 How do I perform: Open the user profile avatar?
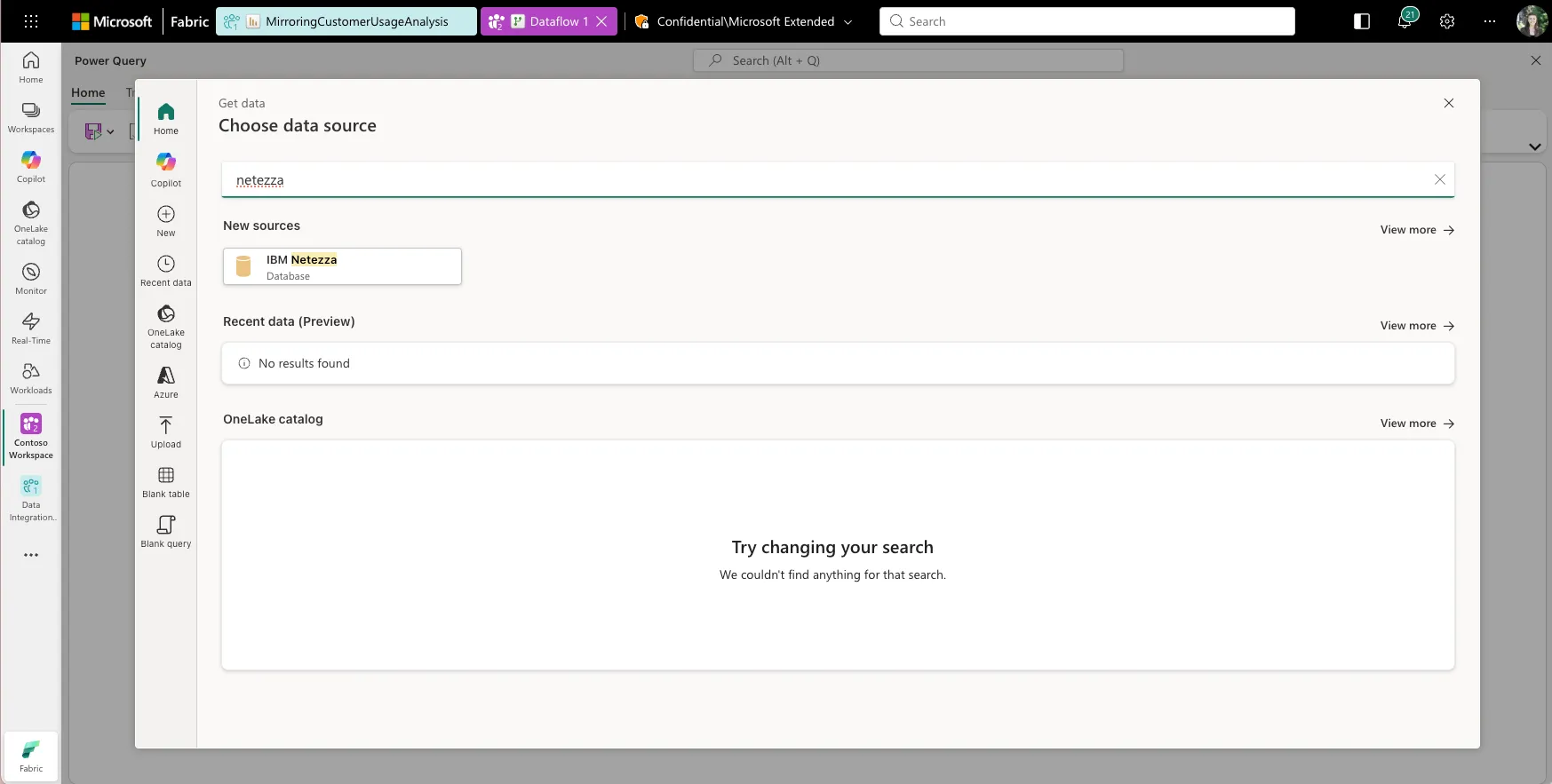(x=1532, y=21)
